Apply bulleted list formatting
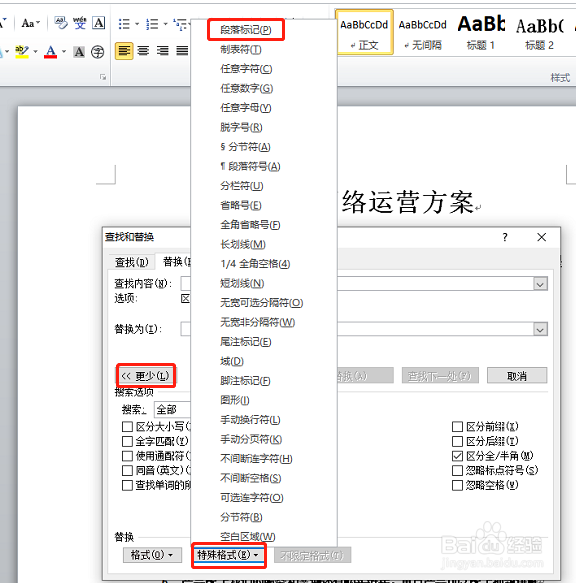 tap(124, 24)
